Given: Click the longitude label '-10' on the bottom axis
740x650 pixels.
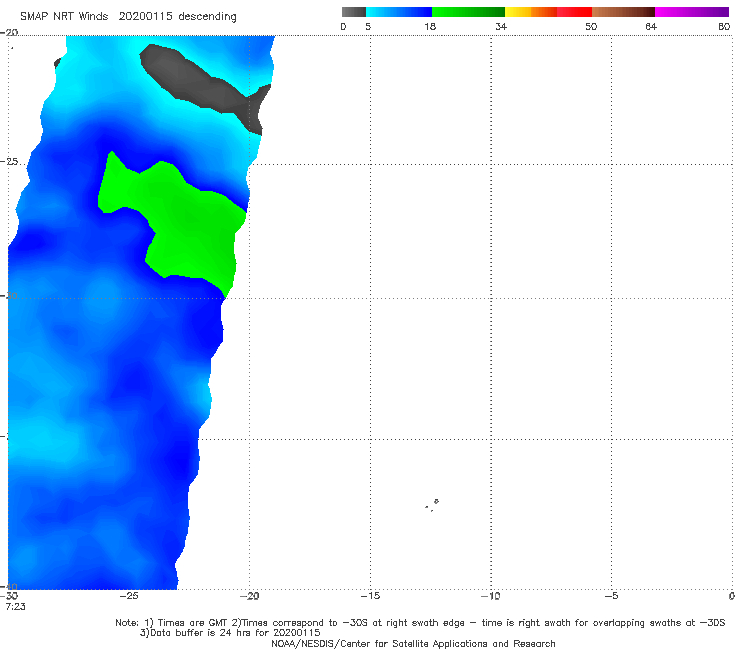Looking at the screenshot, I should tap(491, 596).
